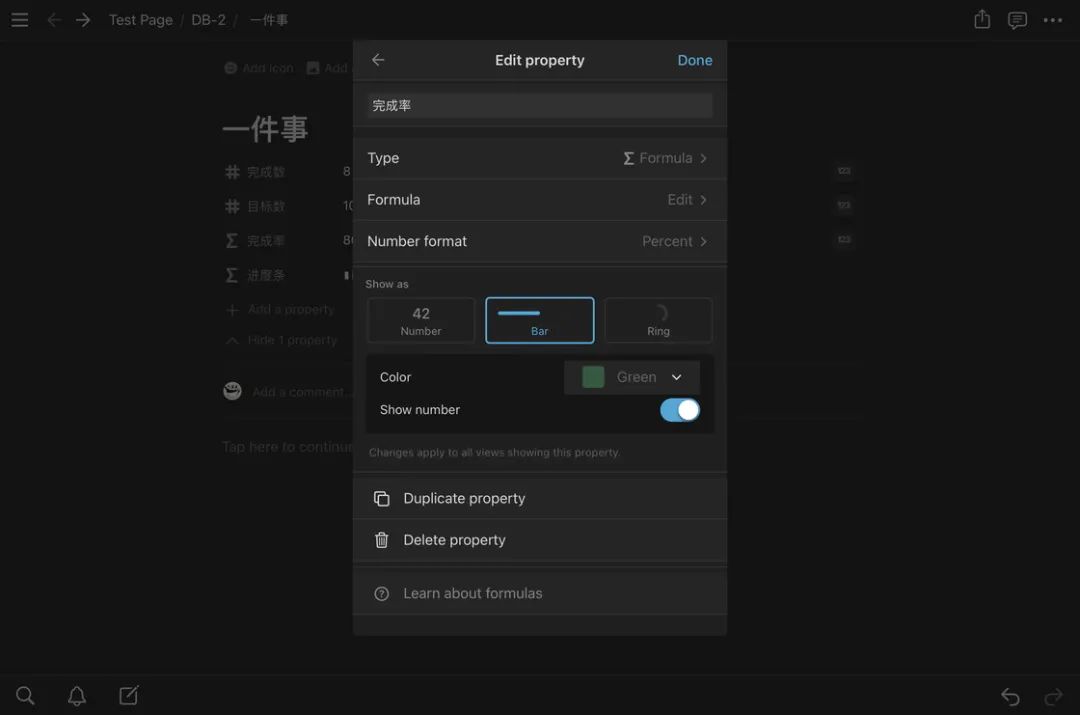Image resolution: width=1080 pixels, height=715 pixels.
Task: Create a new page with compose icon
Action: pos(129,695)
